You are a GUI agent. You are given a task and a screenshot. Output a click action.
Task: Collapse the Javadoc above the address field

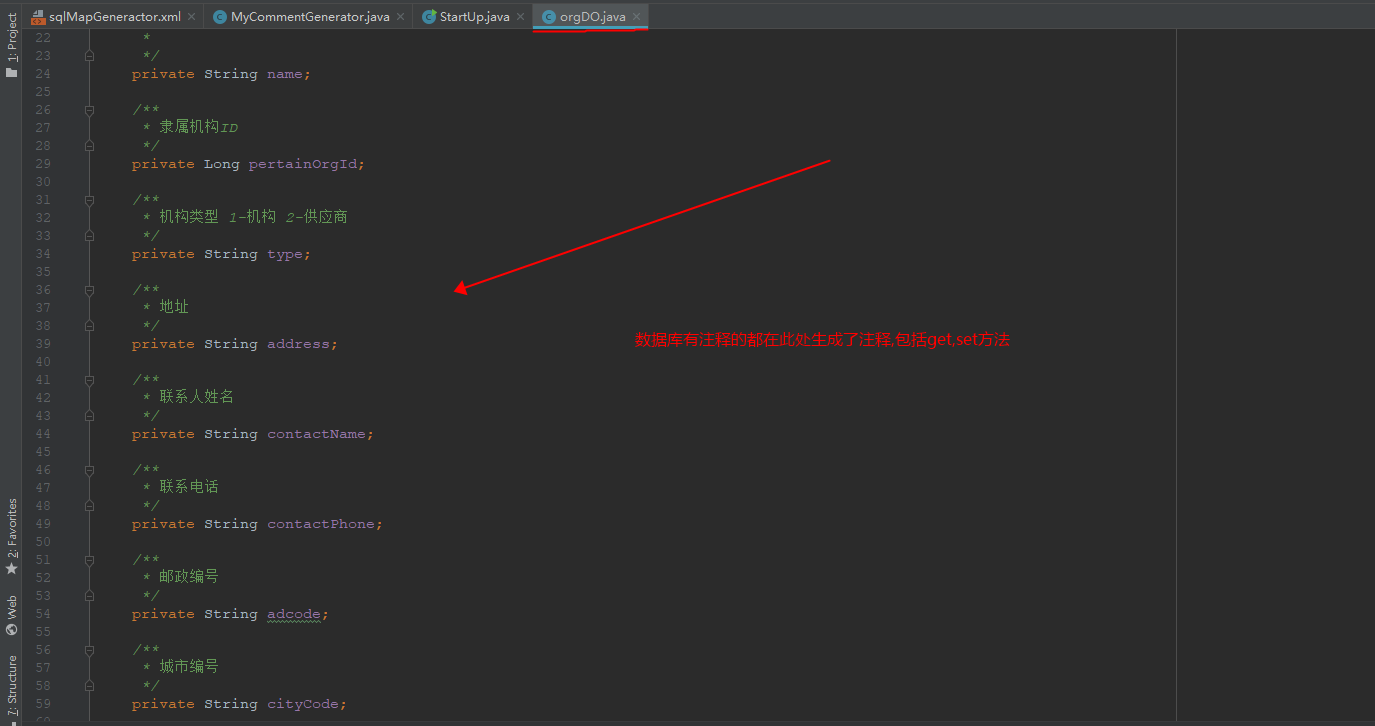[88, 289]
